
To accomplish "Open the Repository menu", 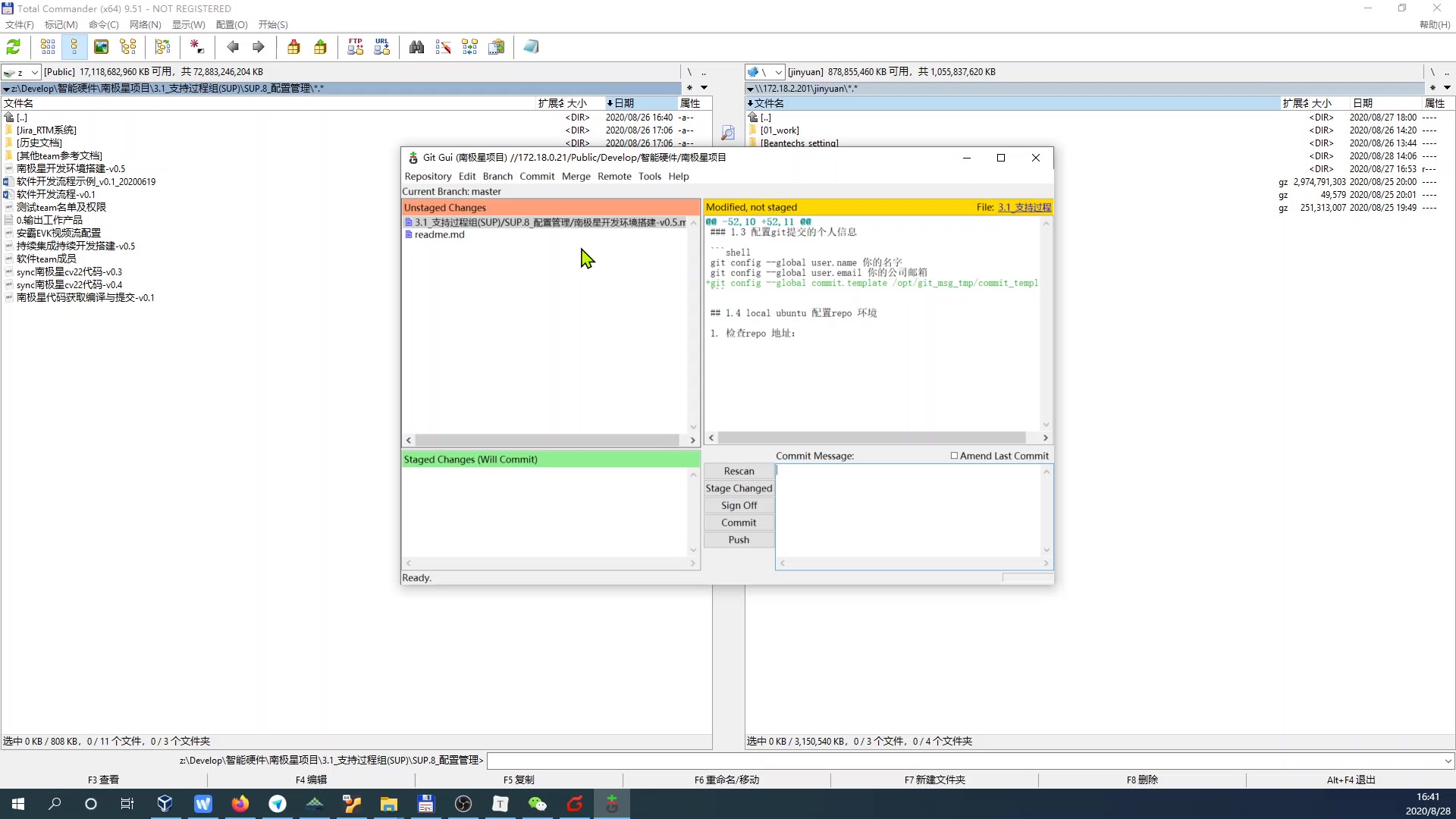I will point(428,176).
